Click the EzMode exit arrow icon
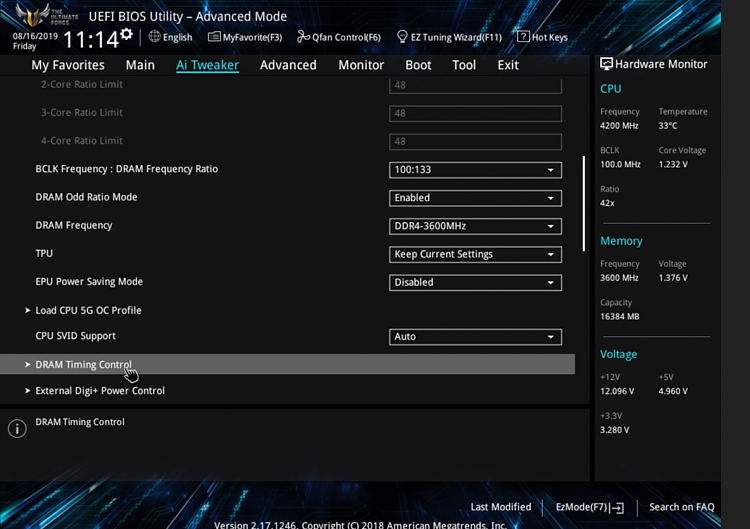 (618, 507)
